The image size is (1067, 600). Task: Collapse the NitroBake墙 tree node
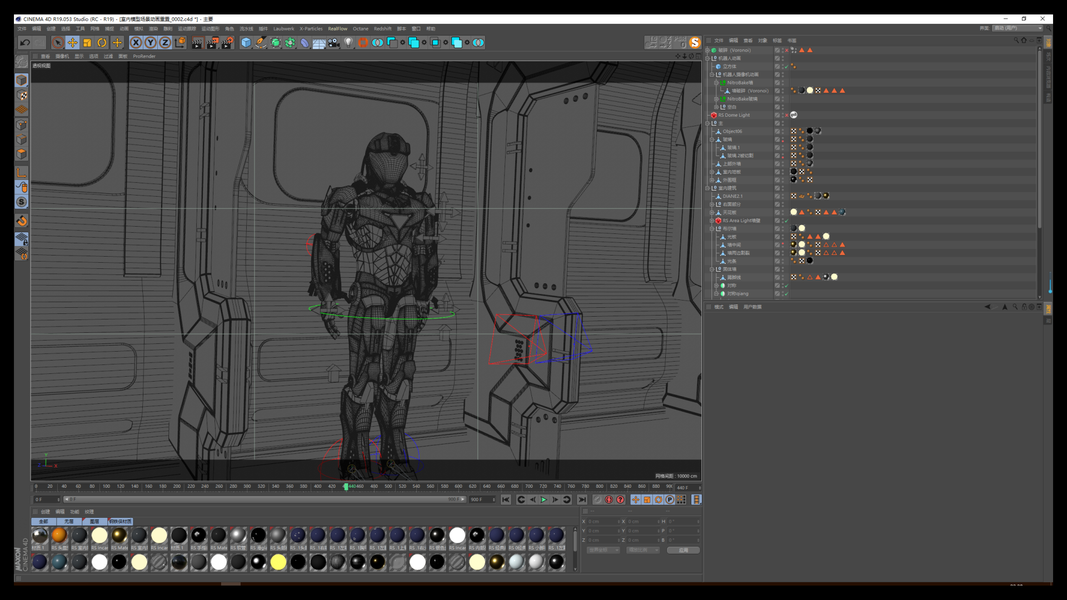coord(717,82)
